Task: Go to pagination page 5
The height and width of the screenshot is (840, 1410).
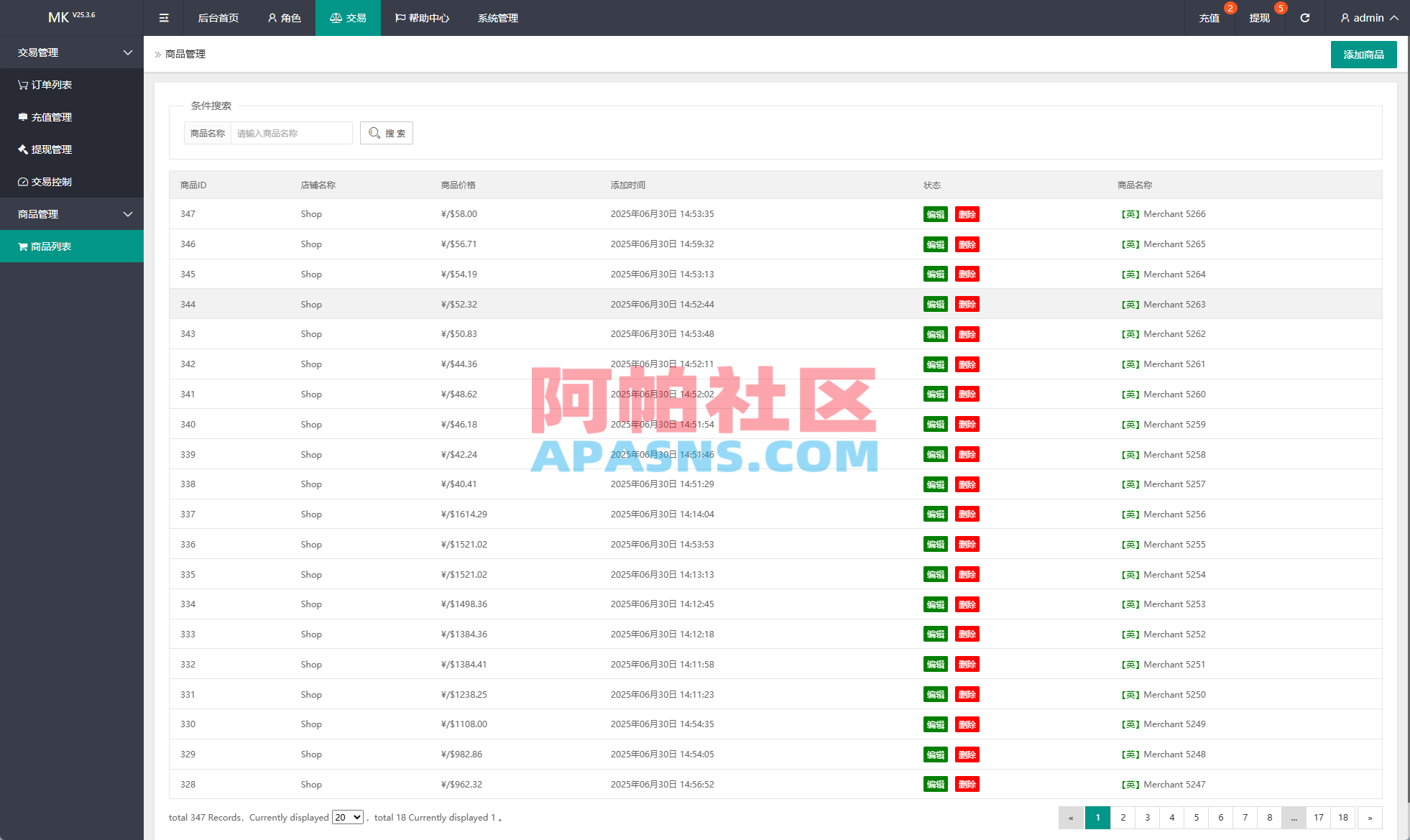Action: click(1196, 817)
